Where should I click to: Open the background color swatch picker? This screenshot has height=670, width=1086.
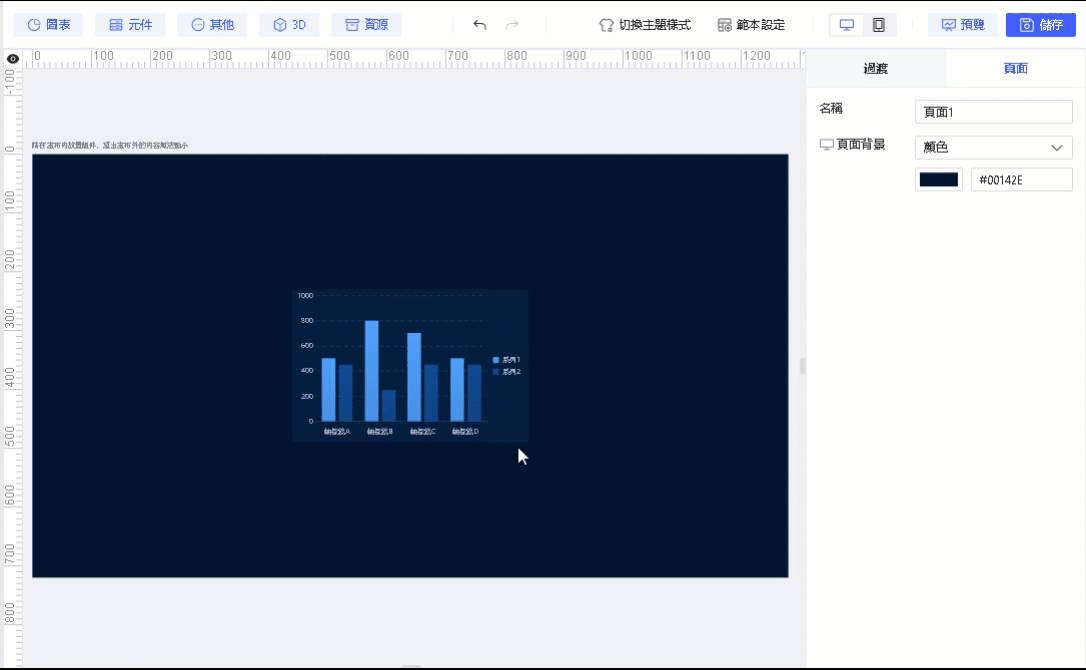pyautogui.click(x=938, y=180)
